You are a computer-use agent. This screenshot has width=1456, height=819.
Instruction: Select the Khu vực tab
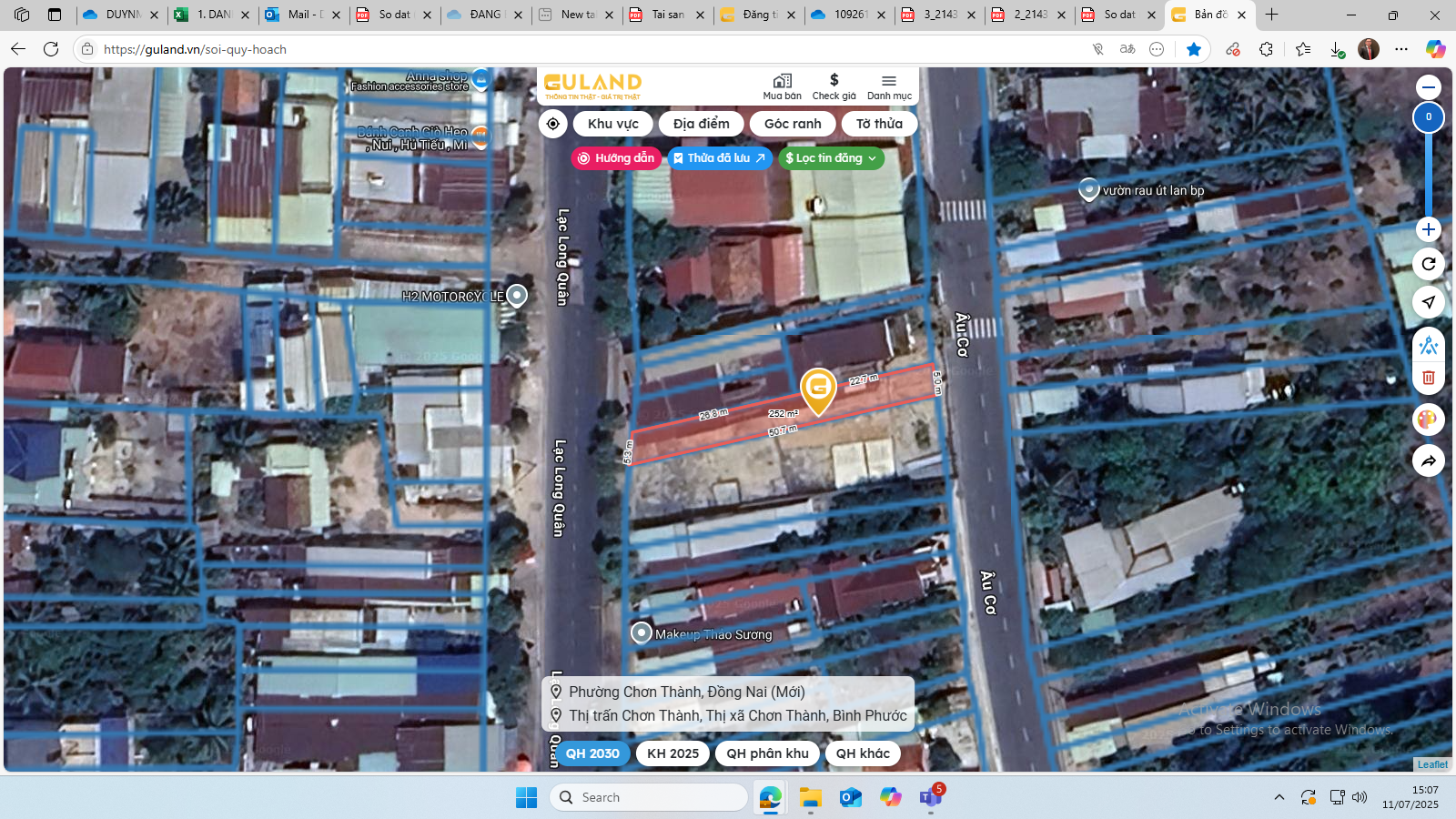(x=613, y=124)
